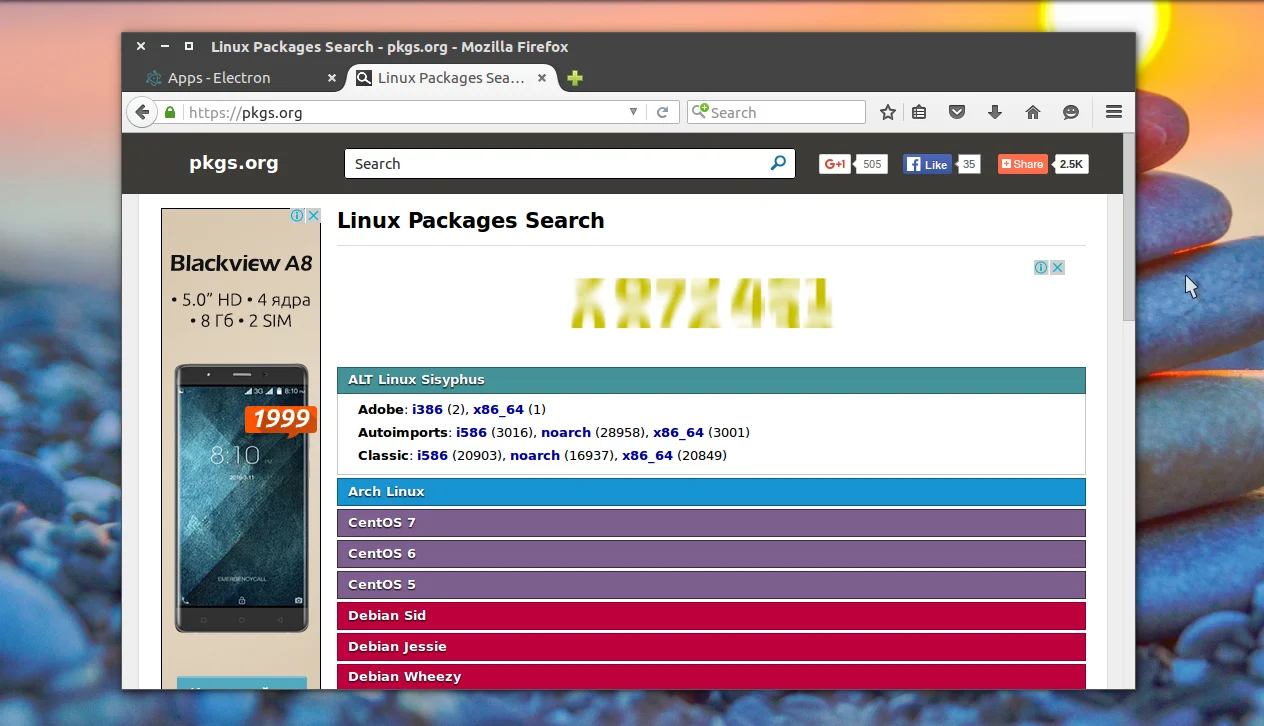The width and height of the screenshot is (1264, 726).
Task: Expand the Debian Jessie section
Action: click(x=711, y=647)
